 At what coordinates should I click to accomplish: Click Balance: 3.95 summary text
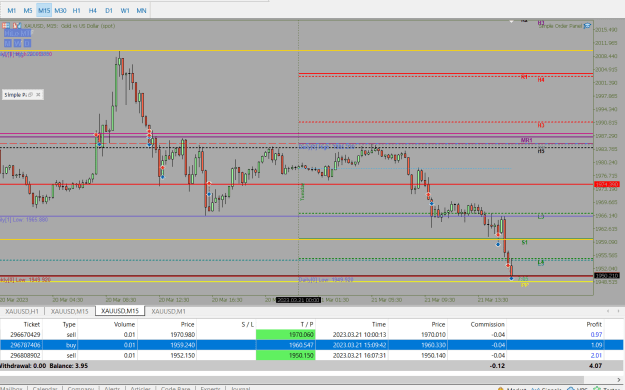pyautogui.click(x=69, y=366)
